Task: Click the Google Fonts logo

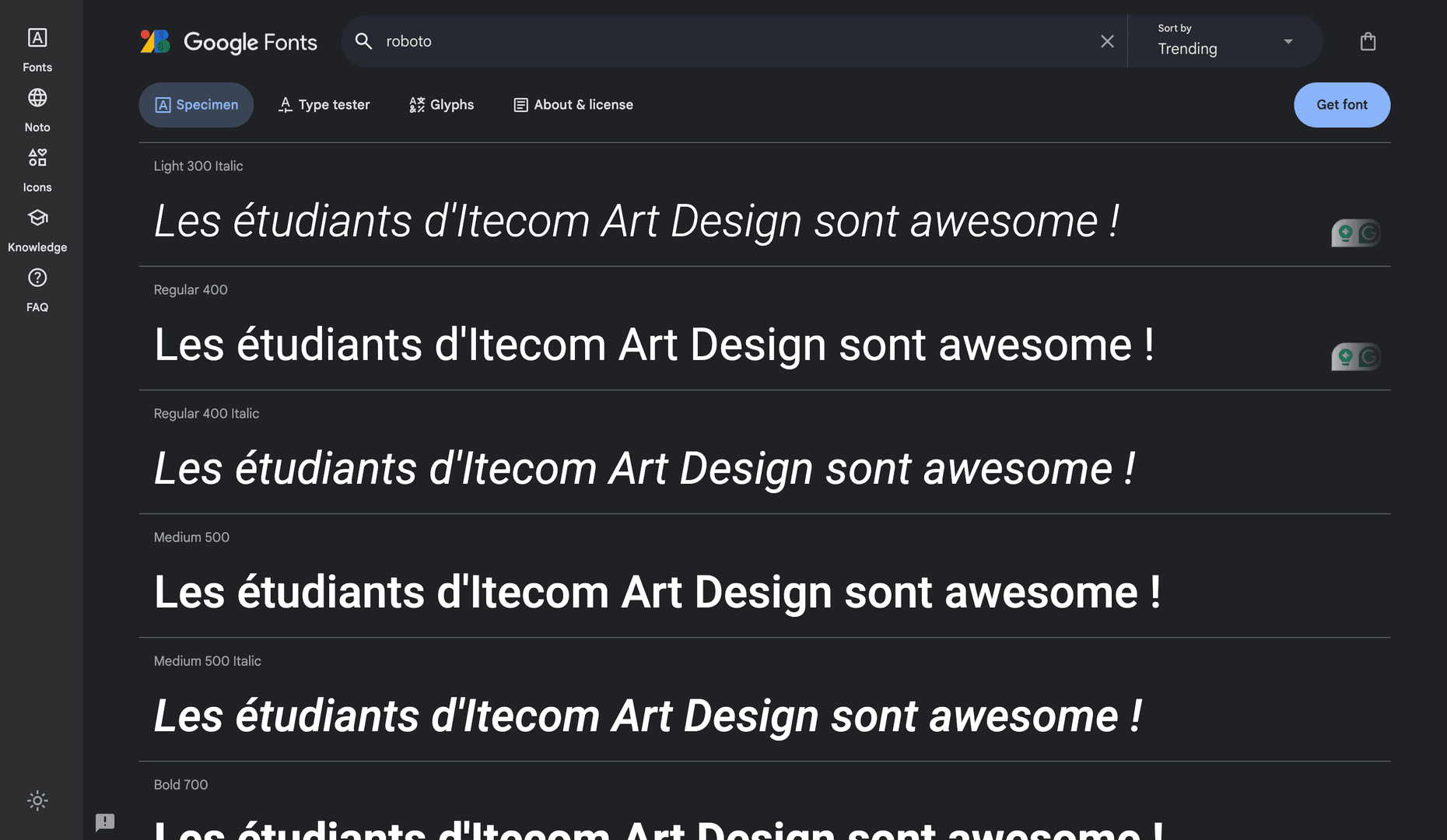Action: coord(229,41)
